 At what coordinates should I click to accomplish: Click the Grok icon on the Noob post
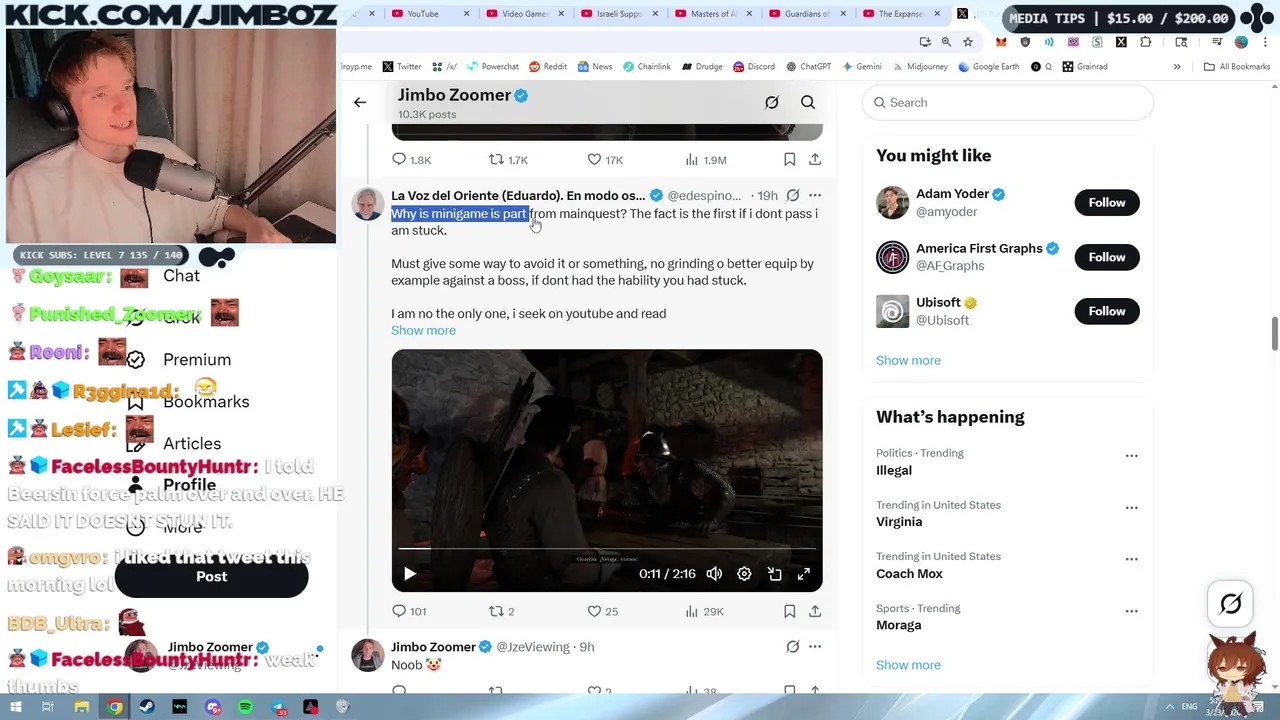click(793, 647)
